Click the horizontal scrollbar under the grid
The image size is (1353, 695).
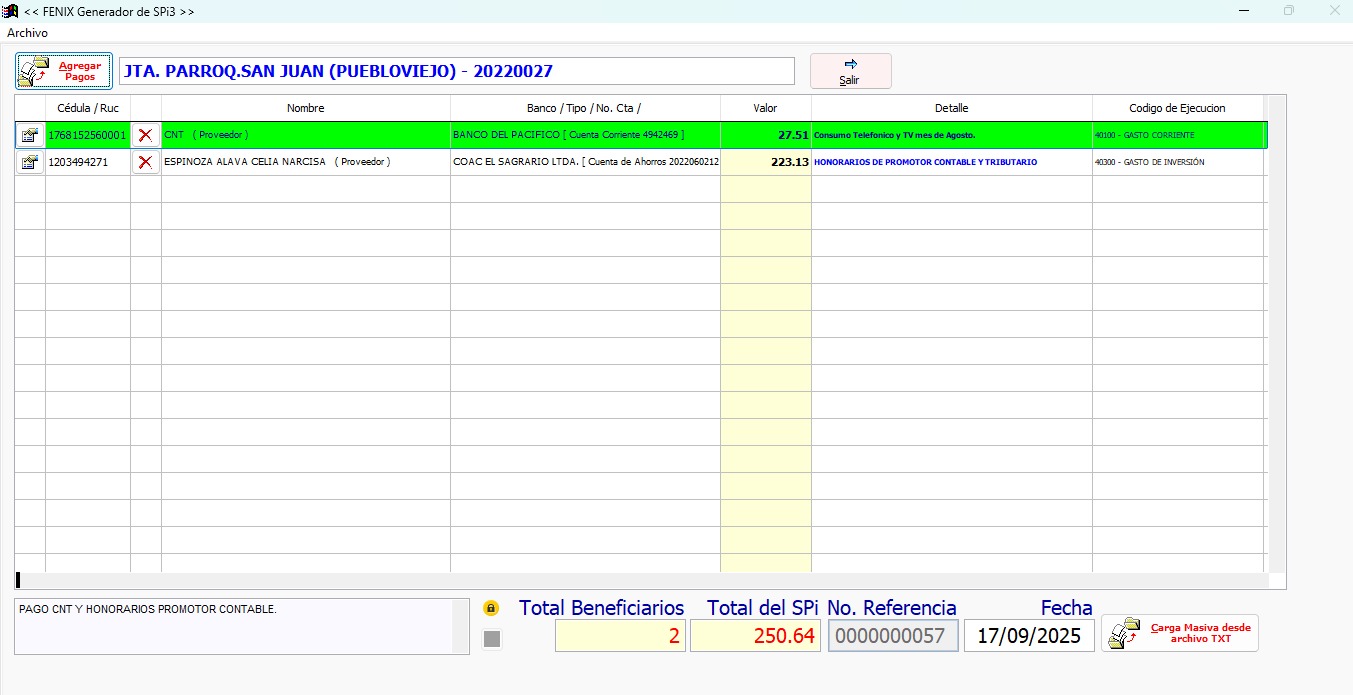640,580
